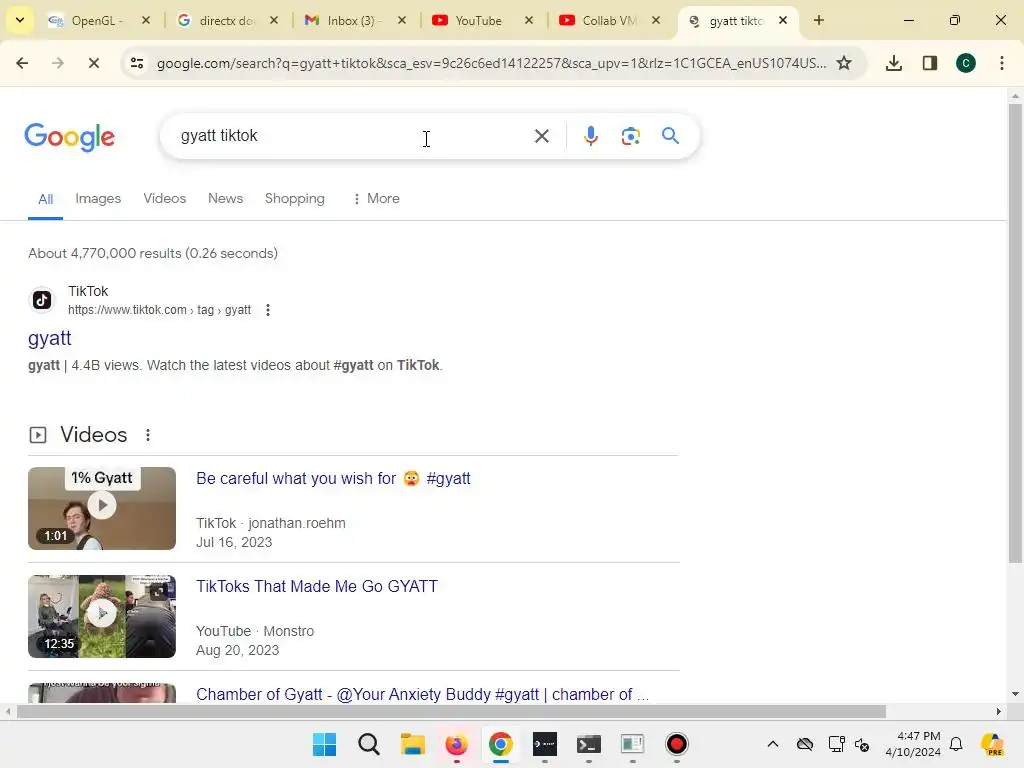Close the directx doc tab
The image size is (1024, 768).
tap(274, 20)
